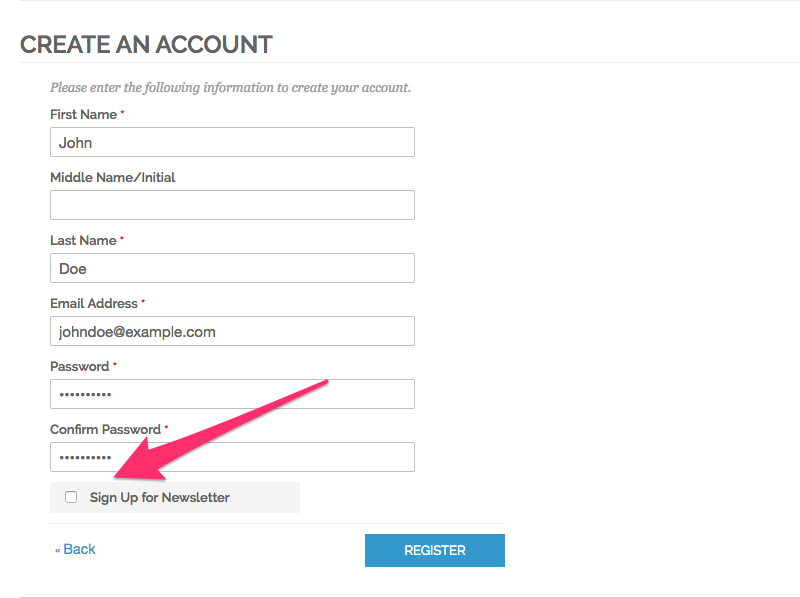The image size is (800, 598).
Task: Go back using the « Back link
Action: (x=75, y=549)
